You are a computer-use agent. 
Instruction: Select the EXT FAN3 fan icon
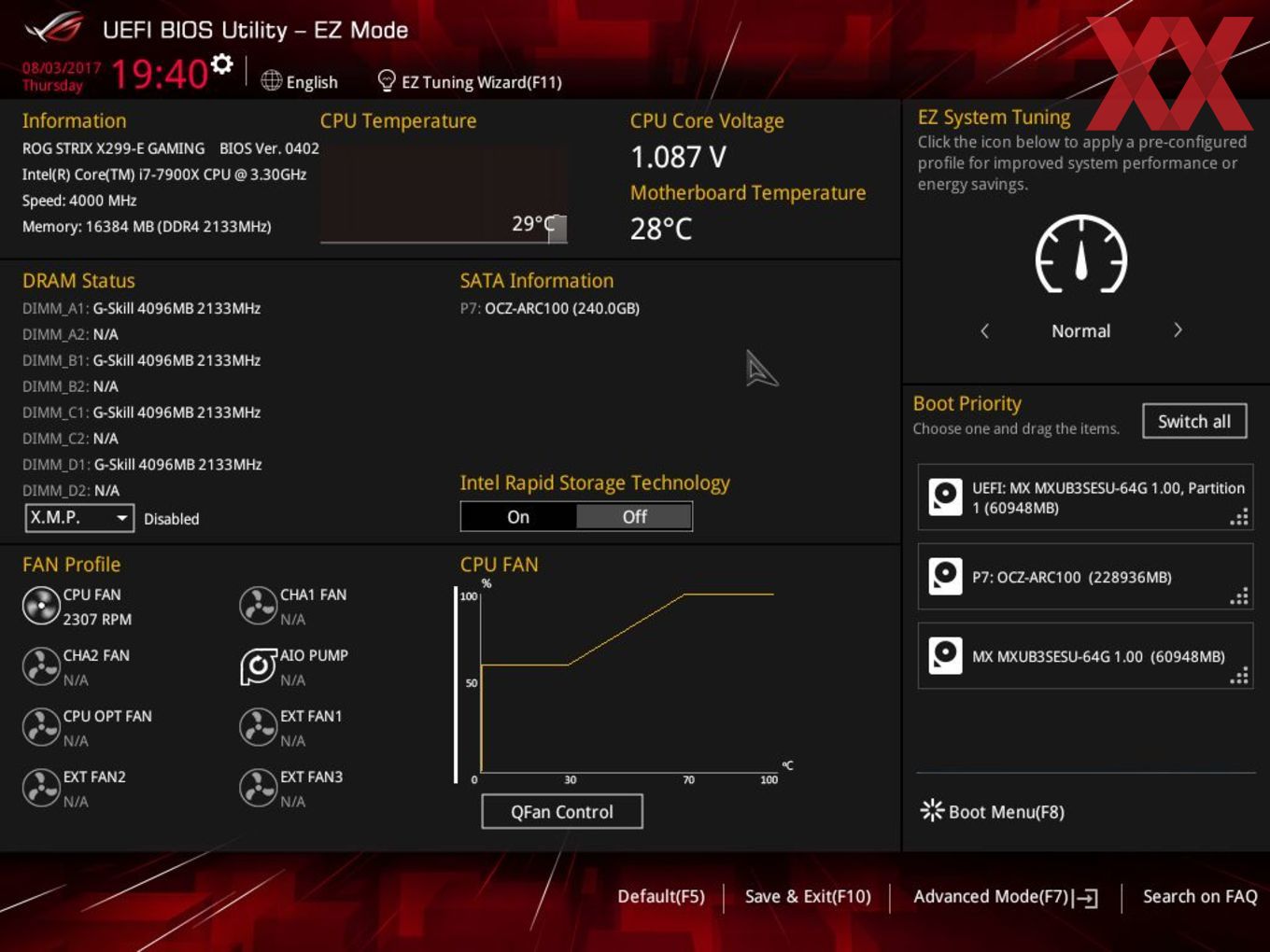[258, 788]
